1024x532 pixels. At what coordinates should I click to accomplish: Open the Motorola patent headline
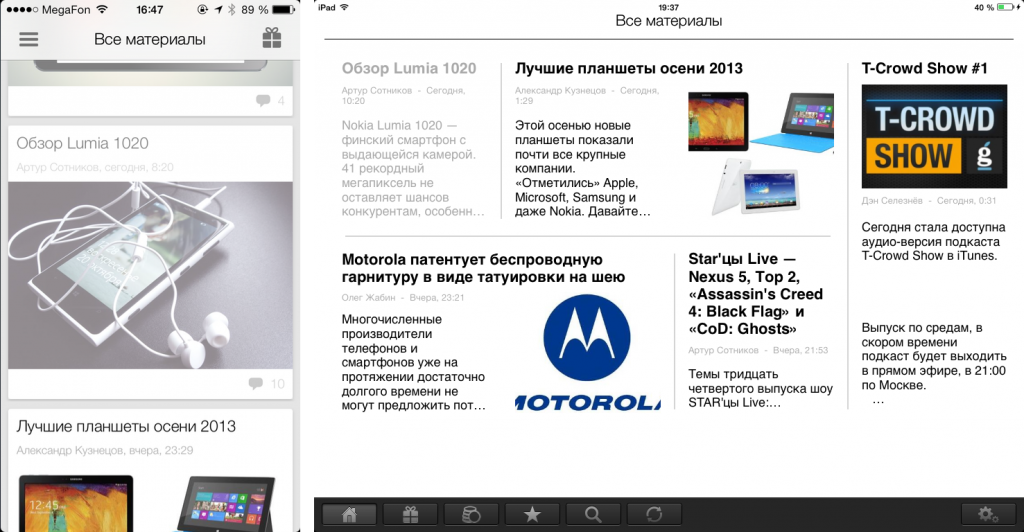[x=483, y=268]
